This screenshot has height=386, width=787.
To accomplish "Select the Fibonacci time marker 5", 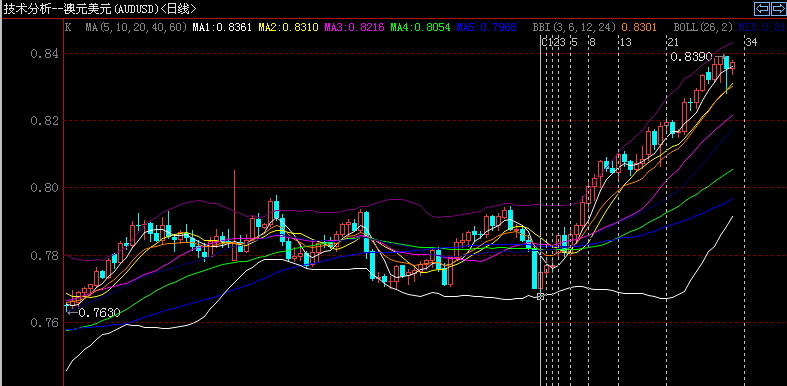I will point(575,42).
